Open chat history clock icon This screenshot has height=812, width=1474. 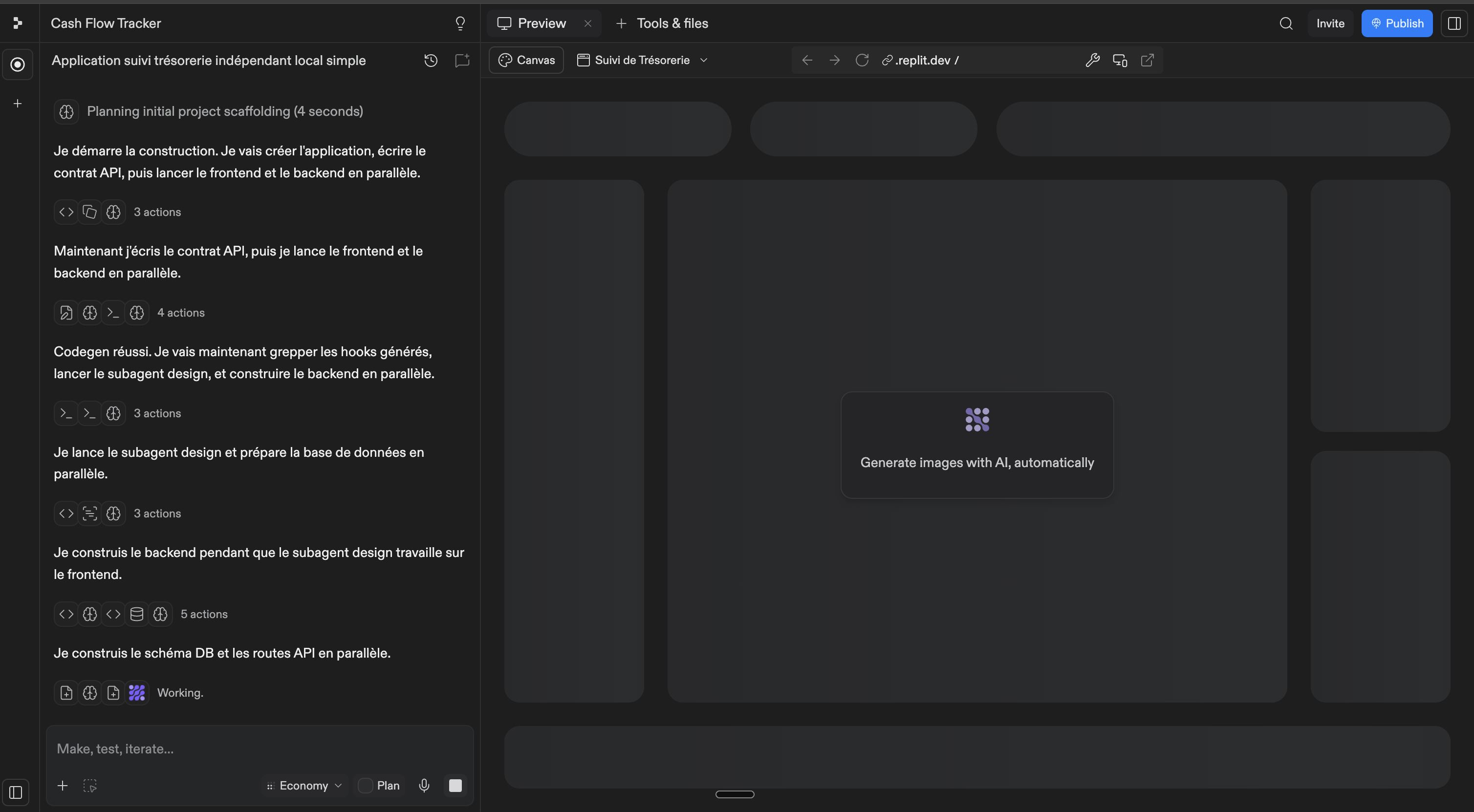pyautogui.click(x=431, y=60)
